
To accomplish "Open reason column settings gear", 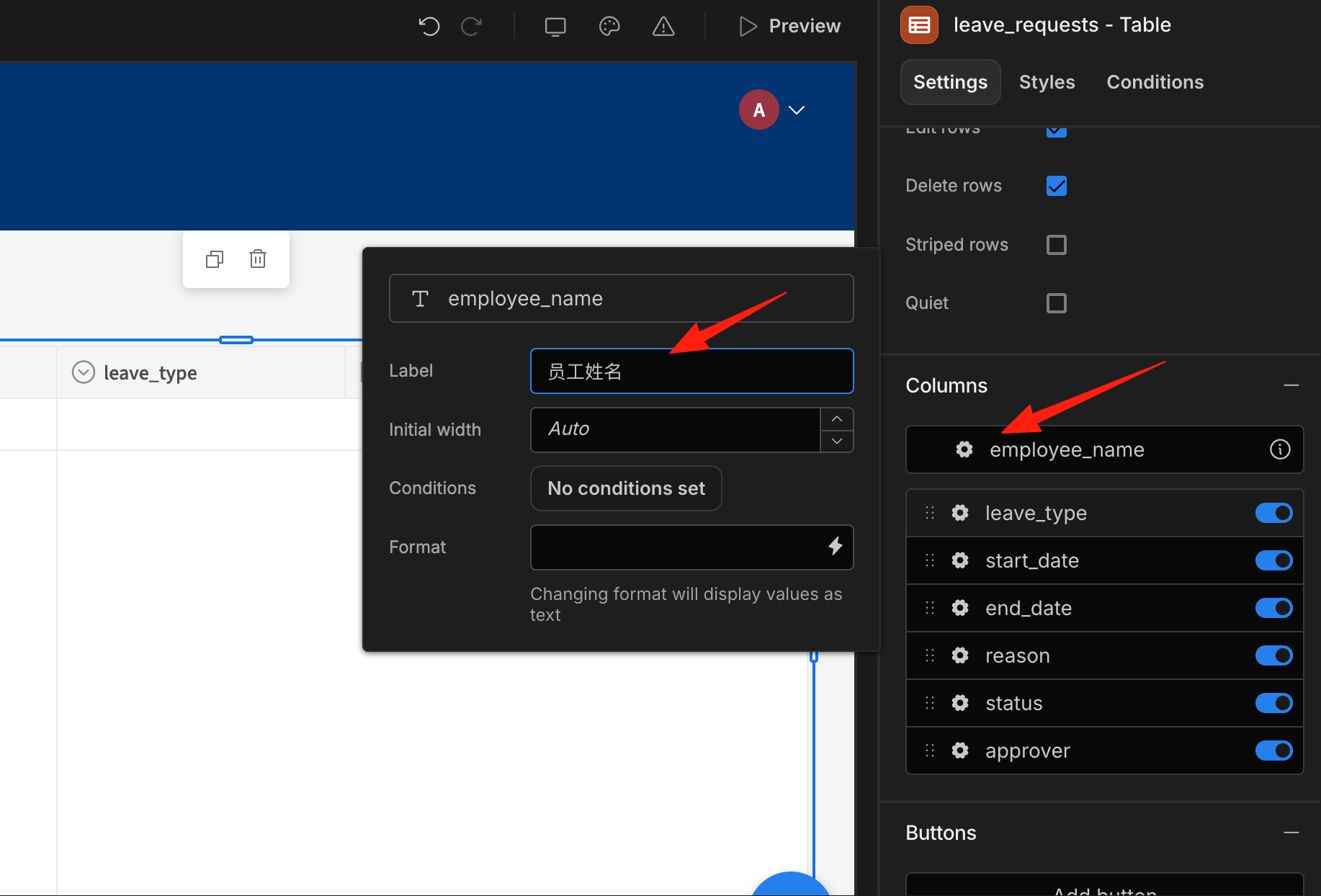I will point(960,655).
